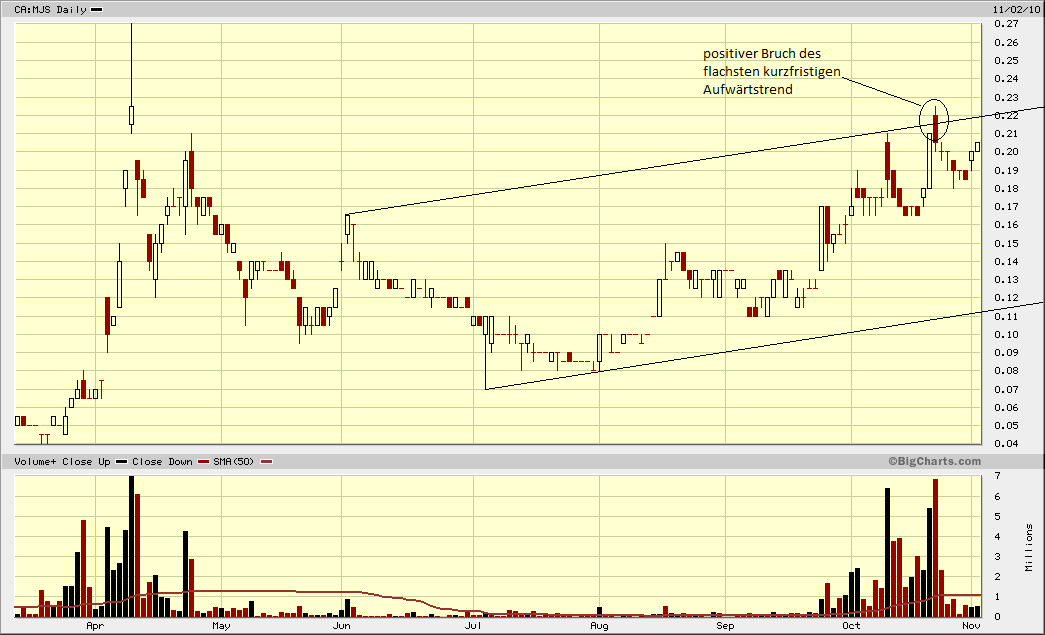Click the 0.07 price axis label
The height and width of the screenshot is (635, 1045).
pyautogui.click(x=1006, y=389)
